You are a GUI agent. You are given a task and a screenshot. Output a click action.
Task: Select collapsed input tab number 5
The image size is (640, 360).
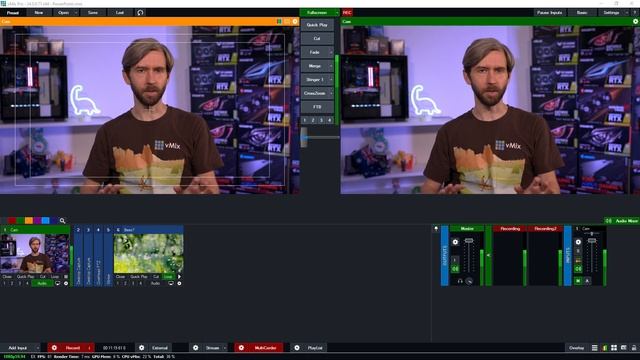pyautogui.click(x=108, y=256)
